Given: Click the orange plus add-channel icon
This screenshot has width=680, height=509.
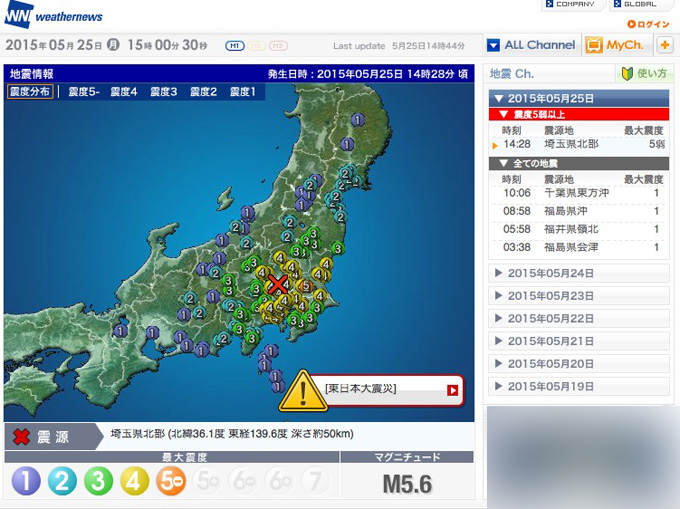Looking at the screenshot, I should tap(664, 45).
